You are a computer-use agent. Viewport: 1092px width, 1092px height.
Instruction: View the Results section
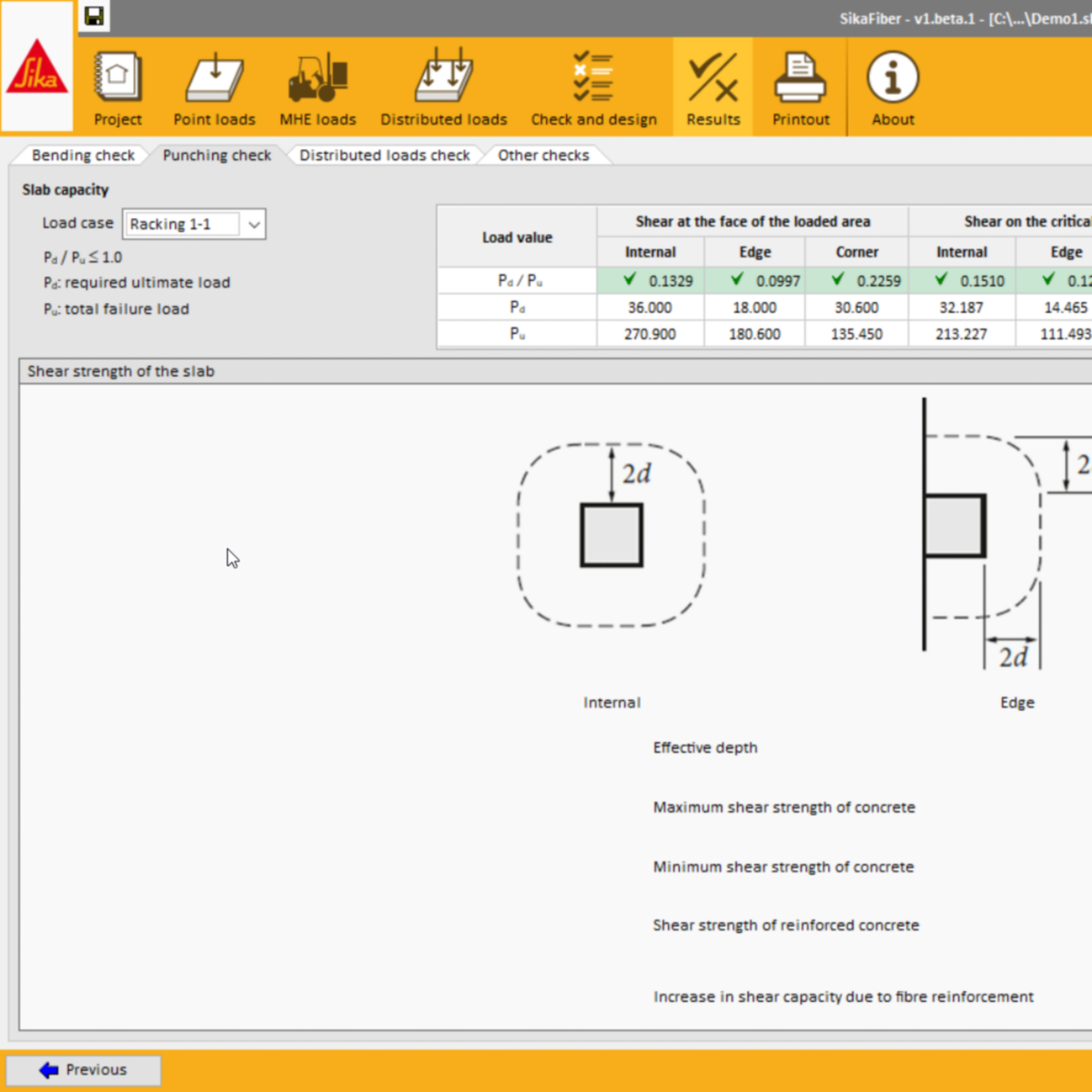[x=713, y=86]
